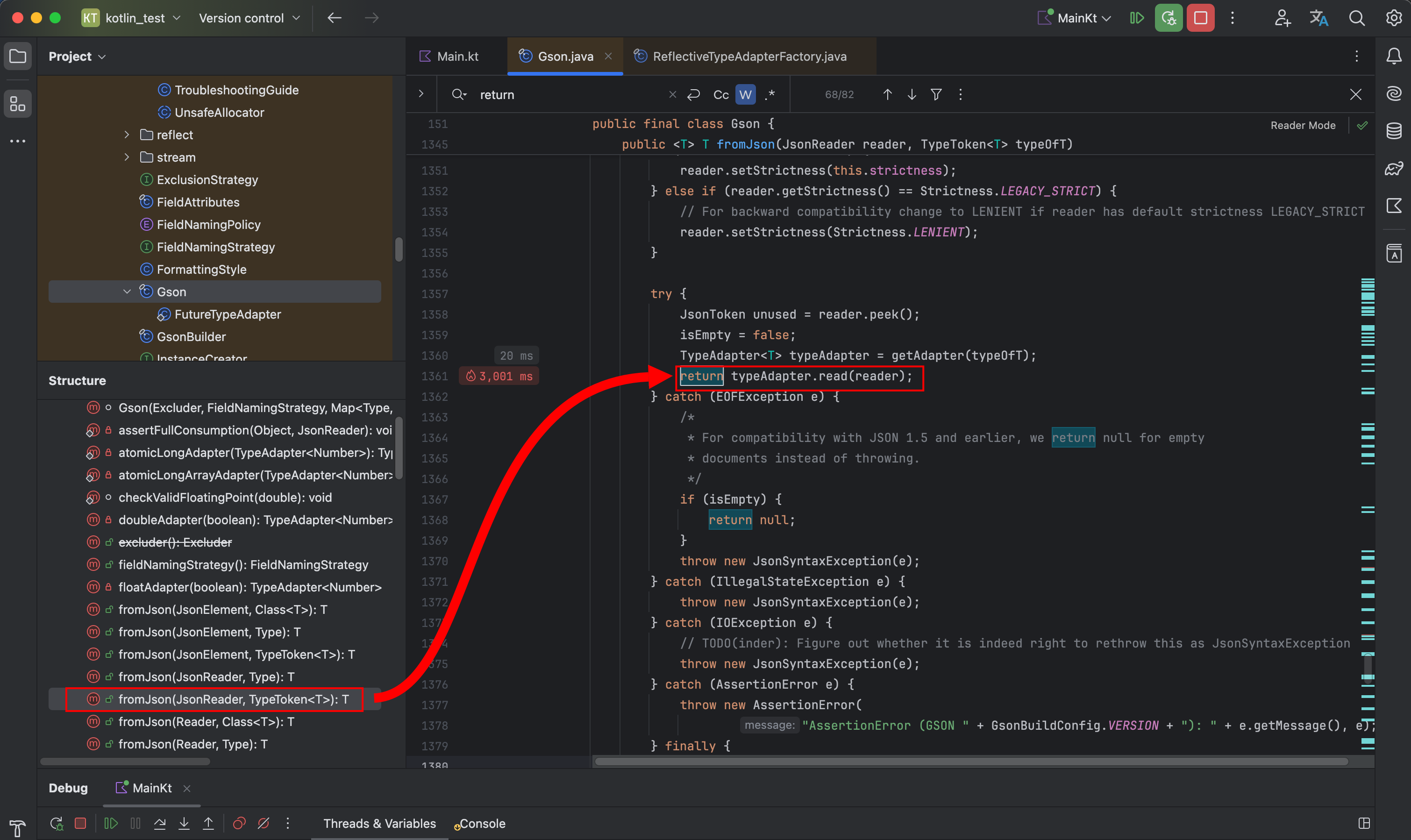Screen dimensions: 1411x840
Task: Expand the reflect folder chevron
Action: click(x=127, y=134)
